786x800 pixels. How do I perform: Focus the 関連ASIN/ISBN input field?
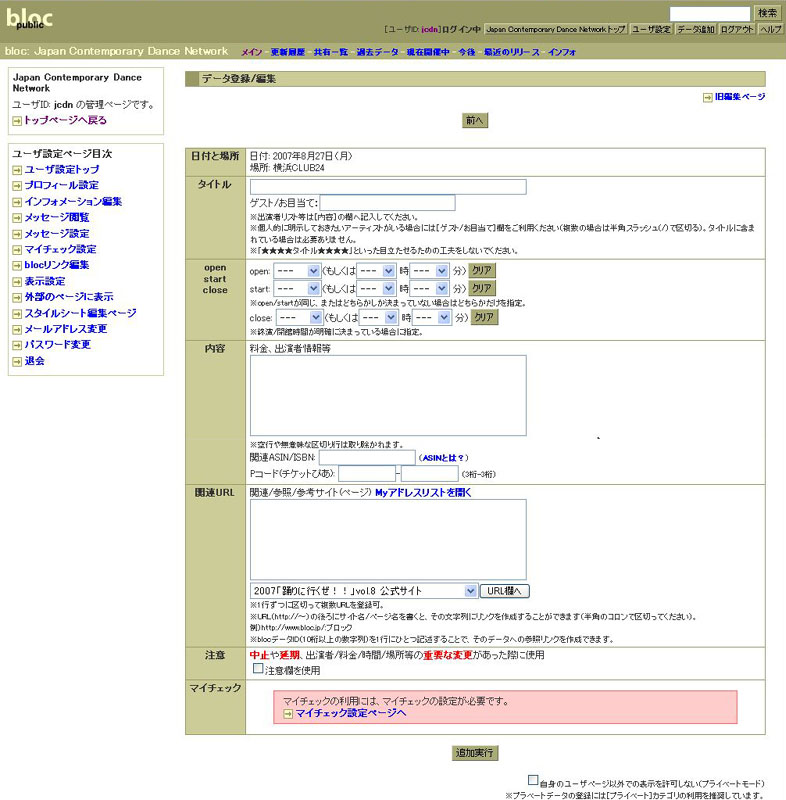coord(367,458)
